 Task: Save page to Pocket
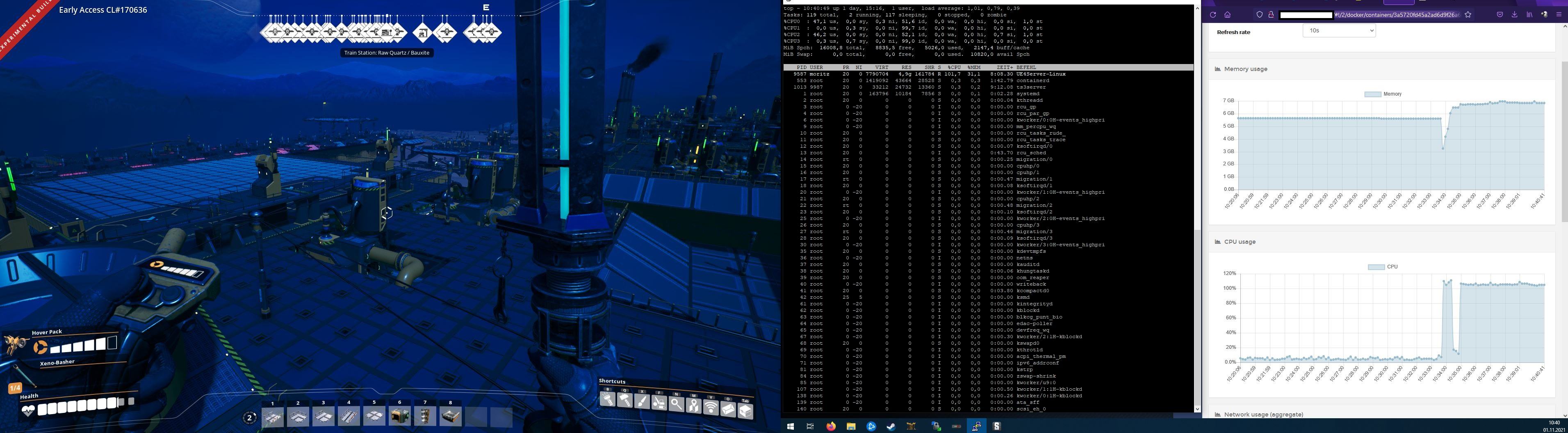tap(1499, 15)
